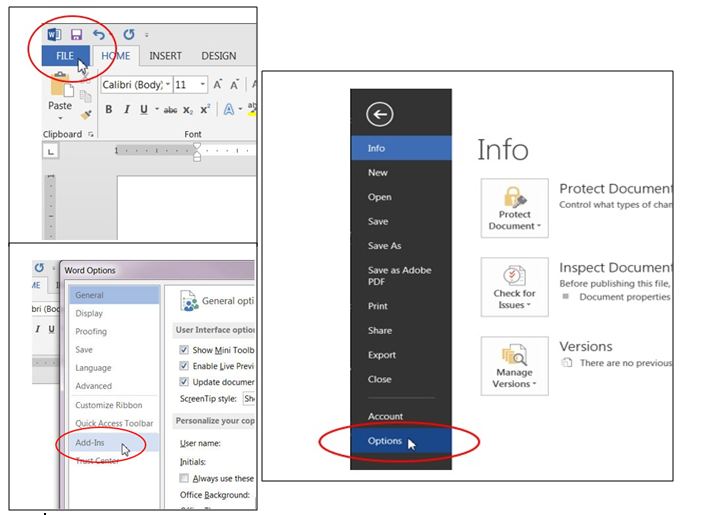
Task: Select Save As in the backstage menu
Action: [x=401, y=245]
